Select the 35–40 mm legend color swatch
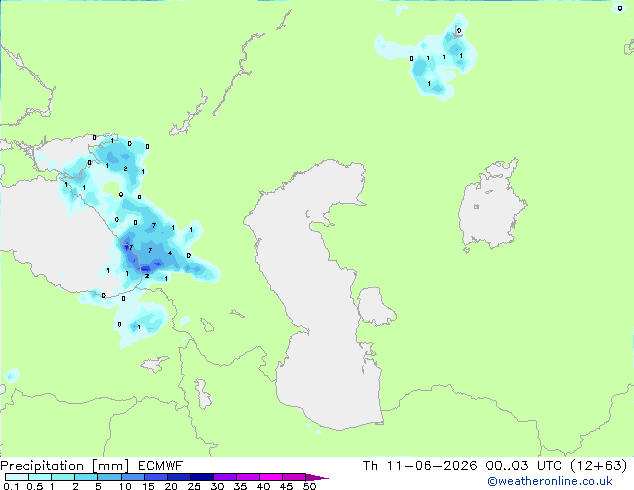The height and width of the screenshot is (490, 634). pyautogui.click(x=247, y=477)
